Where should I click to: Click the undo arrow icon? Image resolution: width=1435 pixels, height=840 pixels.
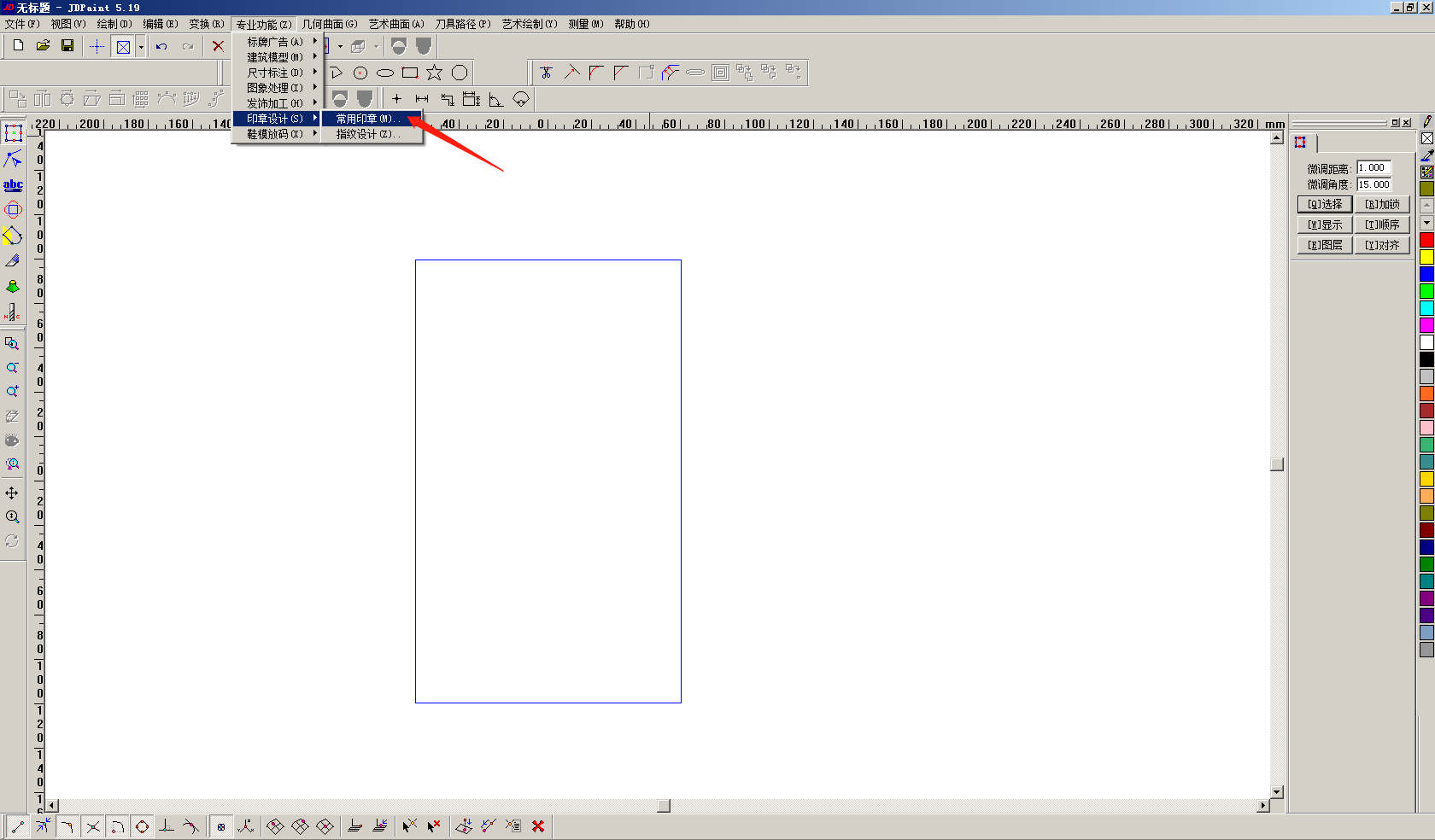pyautogui.click(x=161, y=46)
